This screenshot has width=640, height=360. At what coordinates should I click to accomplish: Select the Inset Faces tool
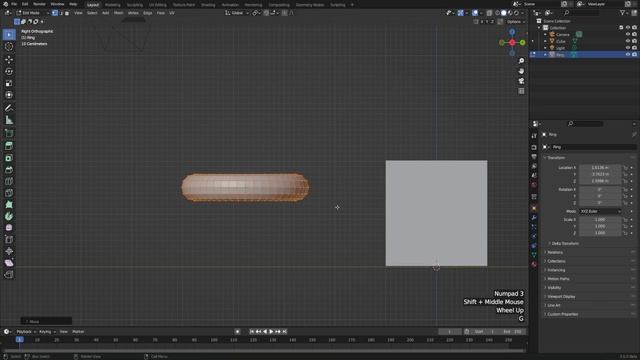point(9,158)
